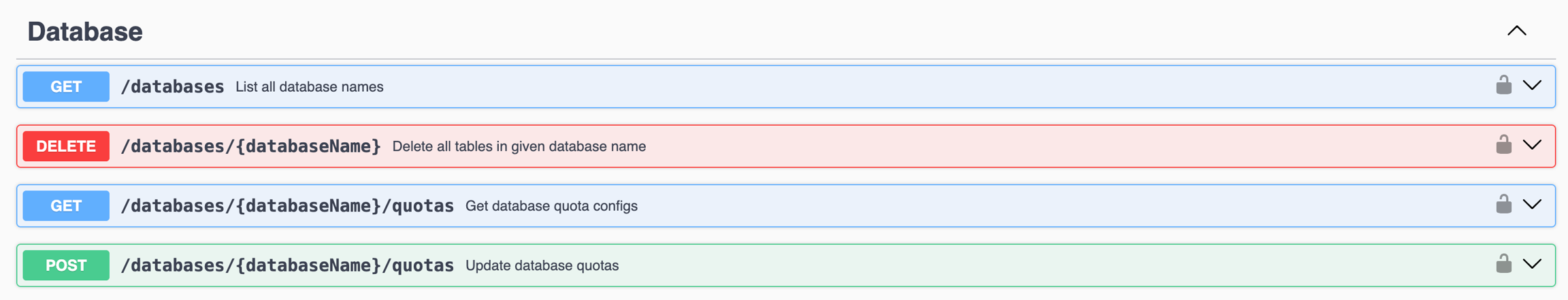The height and width of the screenshot is (300, 1568).
Task: Click the red DELETE method badge
Action: pyautogui.click(x=66, y=146)
